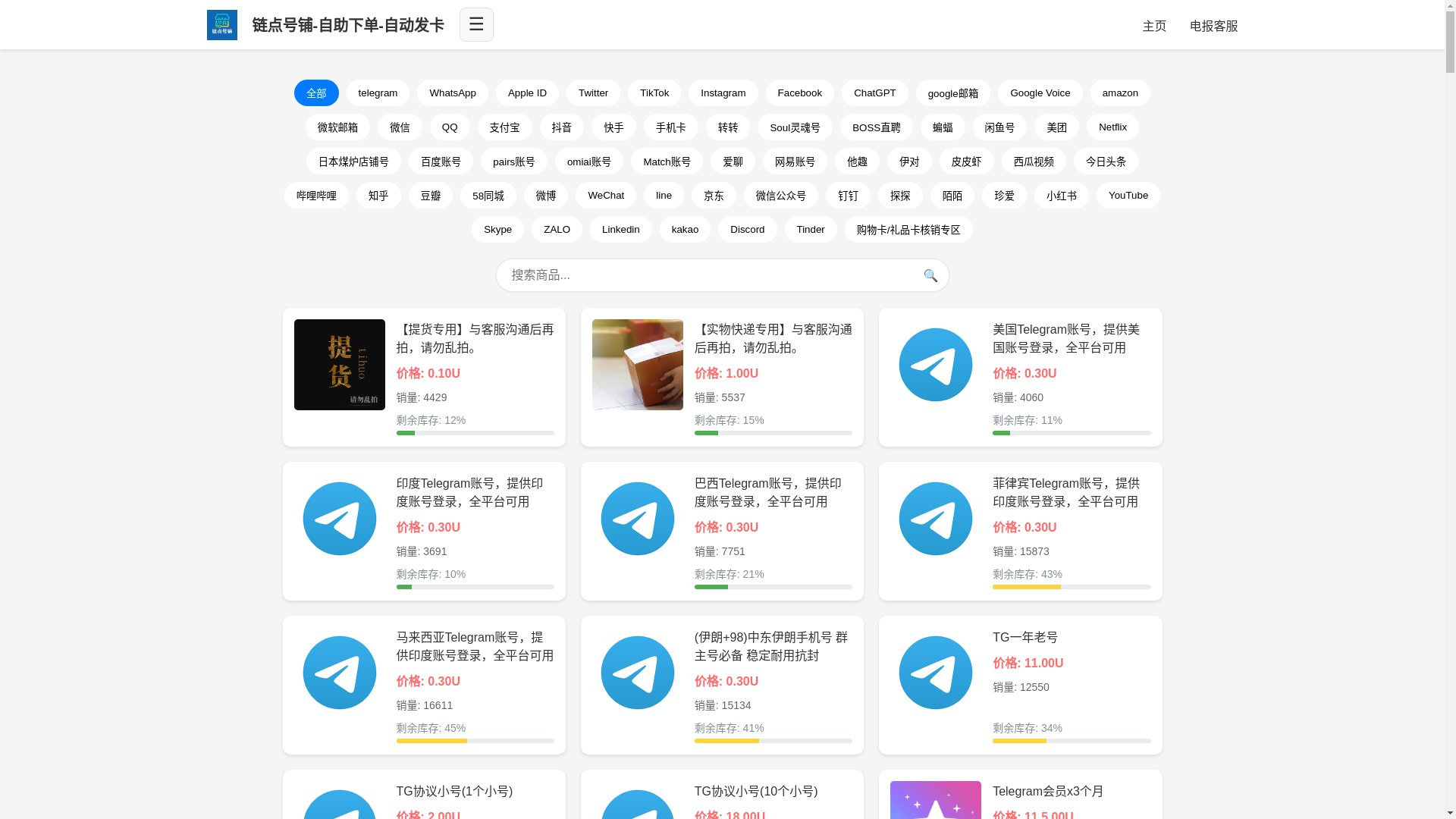
Task: Open the 提货专用 product thumbnail
Action: (340, 365)
